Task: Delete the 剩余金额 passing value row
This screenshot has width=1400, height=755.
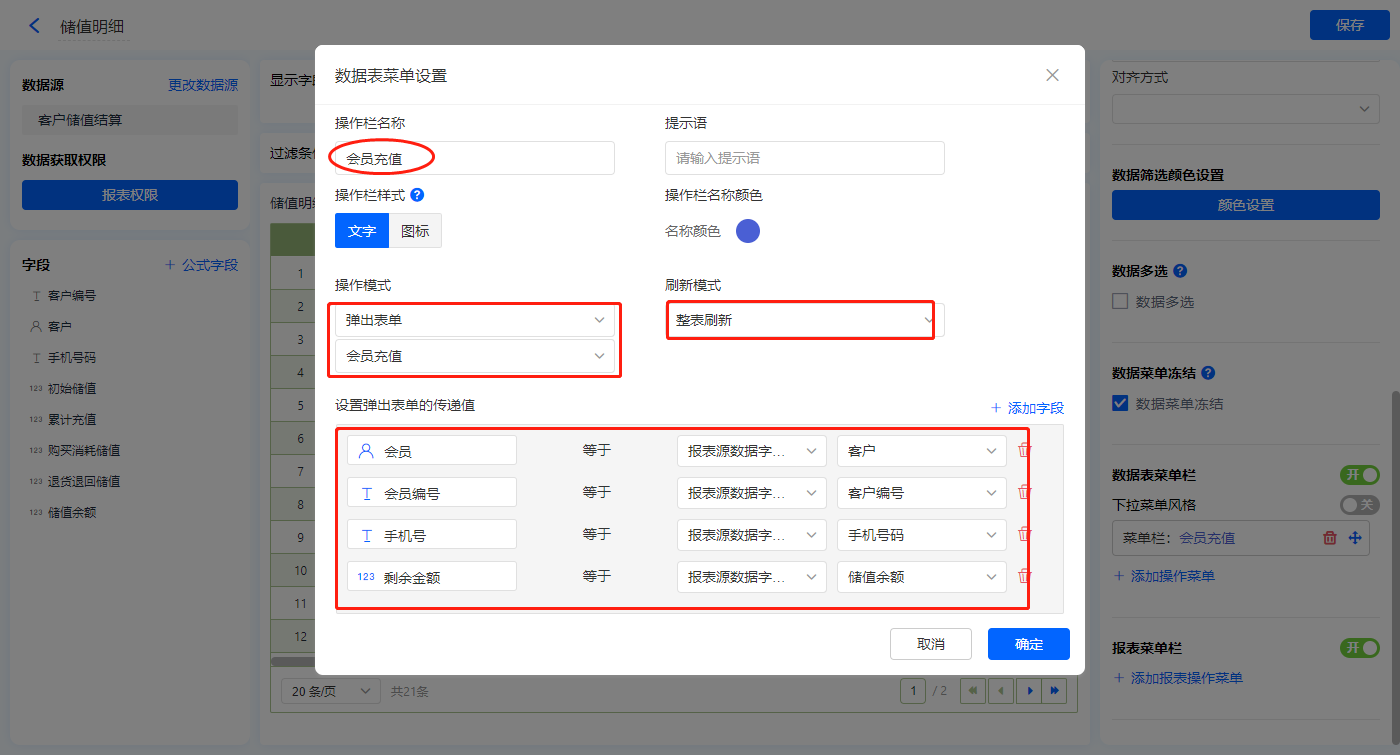Action: coord(1024,576)
